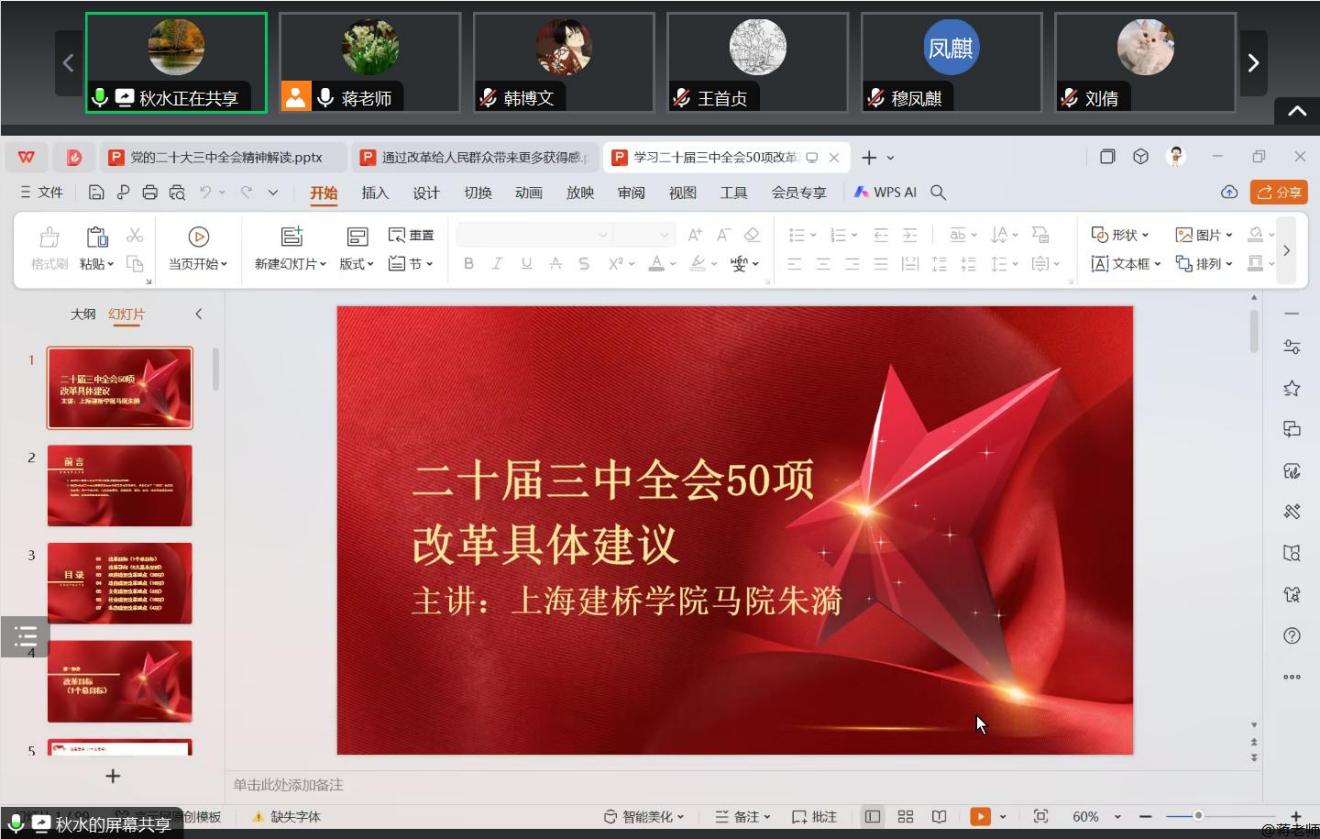Screen dimensions: 1320x839
Task: Switch to the 大纲 outline tab
Action: click(x=83, y=314)
